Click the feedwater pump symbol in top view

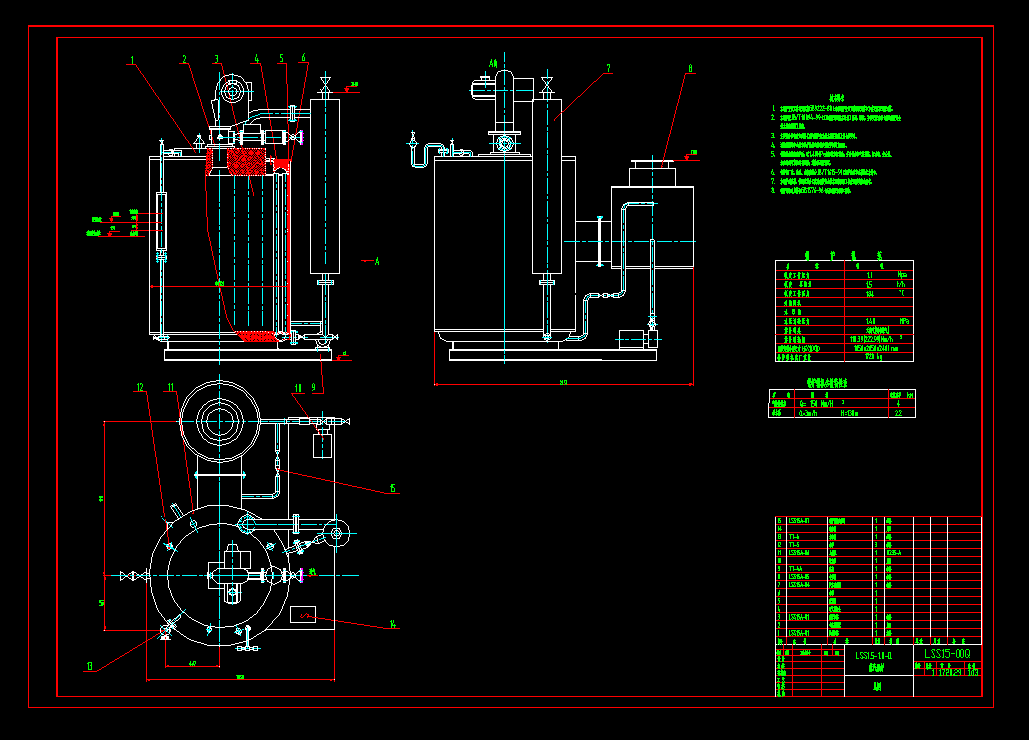(x=336, y=533)
